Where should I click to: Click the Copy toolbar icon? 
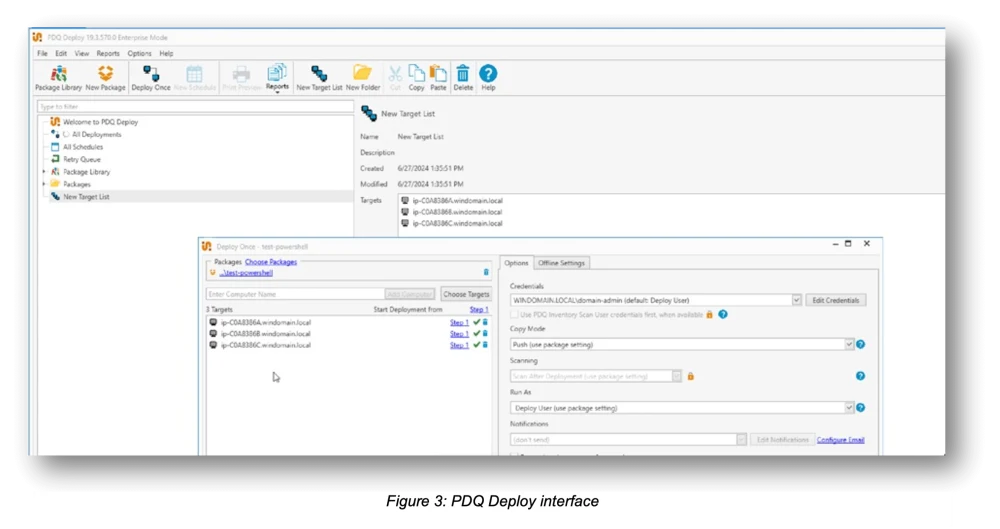click(x=416, y=78)
